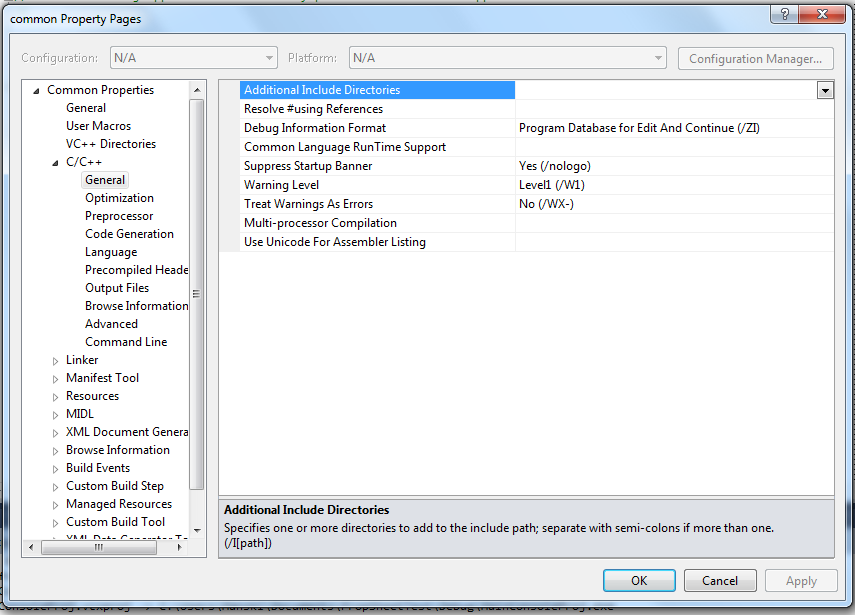This screenshot has width=855, height=615.
Task: Click the tree vertical scrollbar down arrow
Action: tap(197, 530)
